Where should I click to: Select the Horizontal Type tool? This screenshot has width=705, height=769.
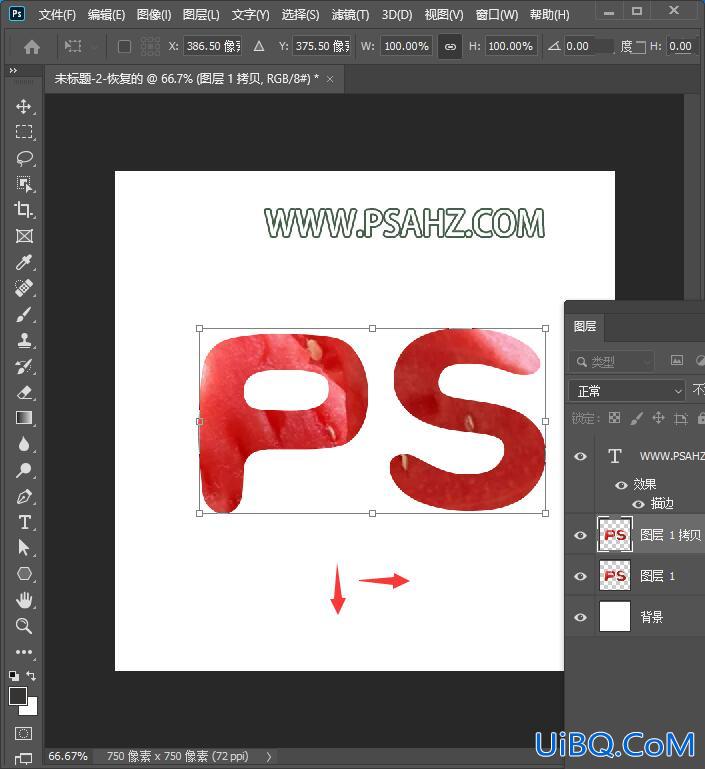24,522
